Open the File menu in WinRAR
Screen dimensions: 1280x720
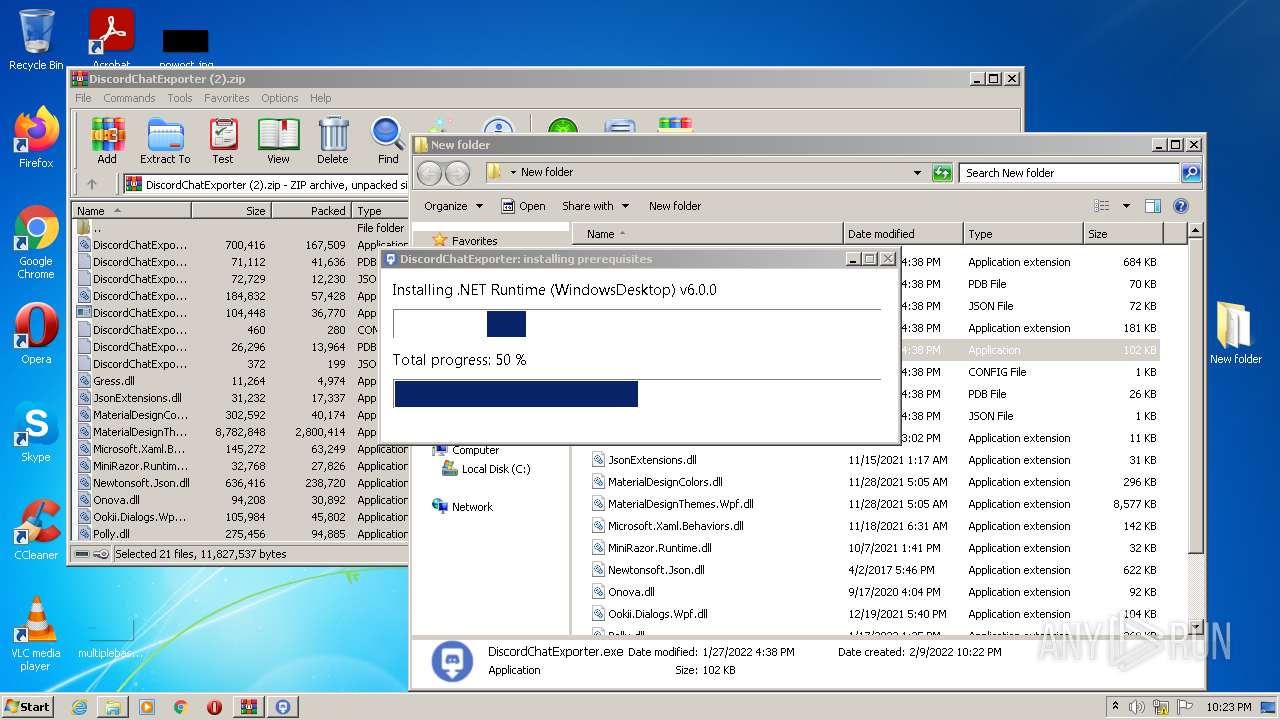83,98
